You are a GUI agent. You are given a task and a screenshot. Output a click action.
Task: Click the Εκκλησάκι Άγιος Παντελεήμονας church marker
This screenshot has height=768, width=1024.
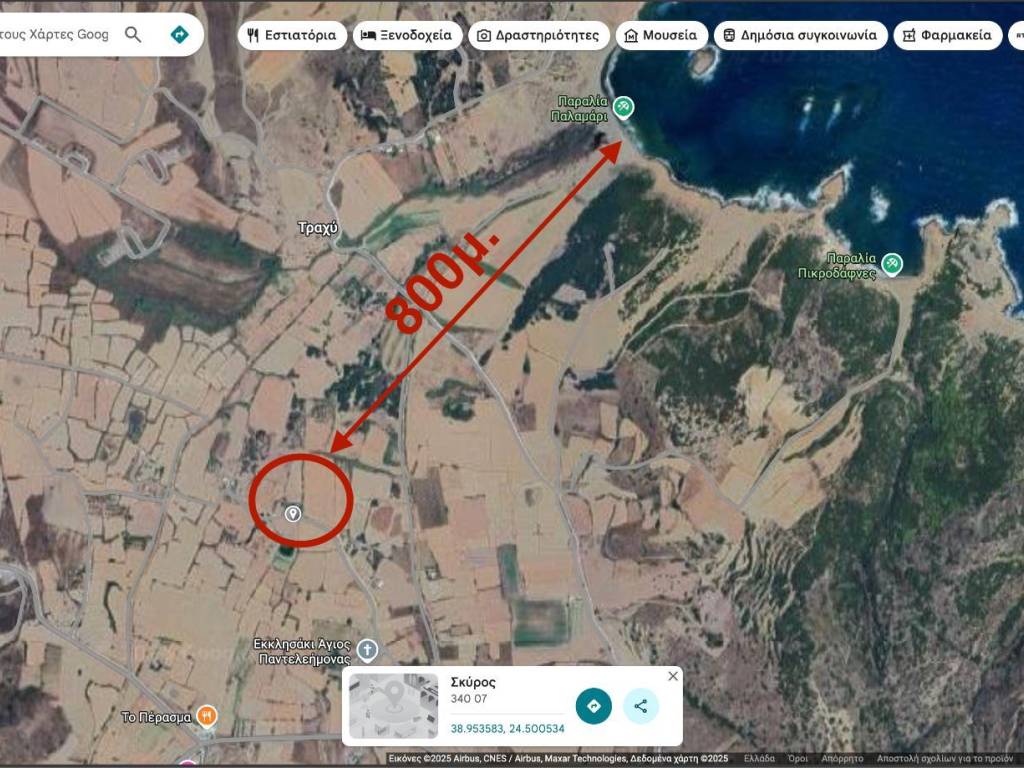click(x=367, y=651)
